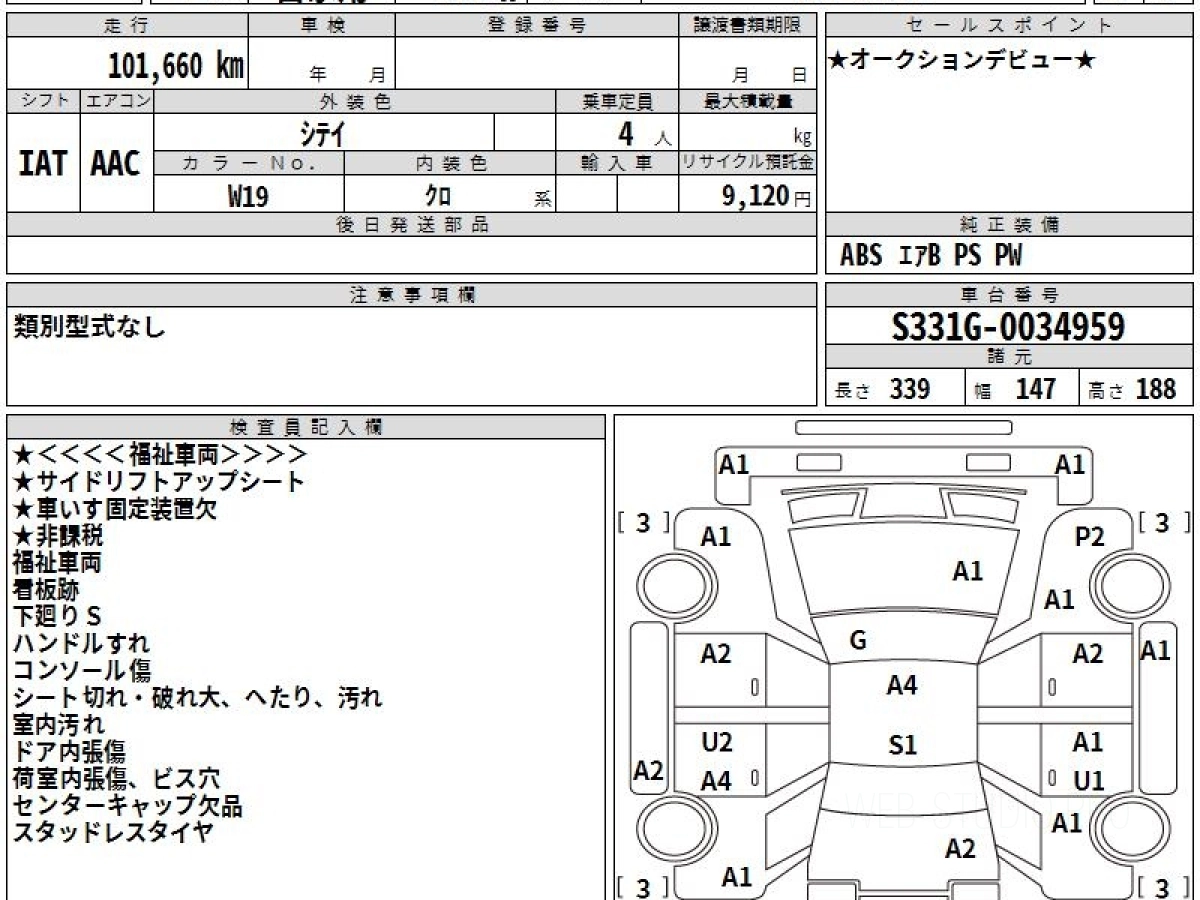Click the A1 mark on the hood panel
The width and height of the screenshot is (1200, 900).
(967, 571)
